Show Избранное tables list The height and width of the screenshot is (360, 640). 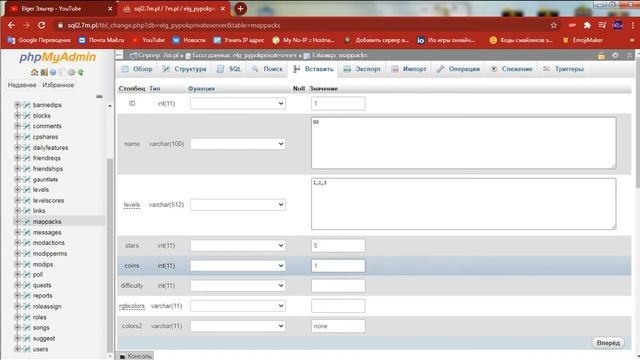click(58, 85)
